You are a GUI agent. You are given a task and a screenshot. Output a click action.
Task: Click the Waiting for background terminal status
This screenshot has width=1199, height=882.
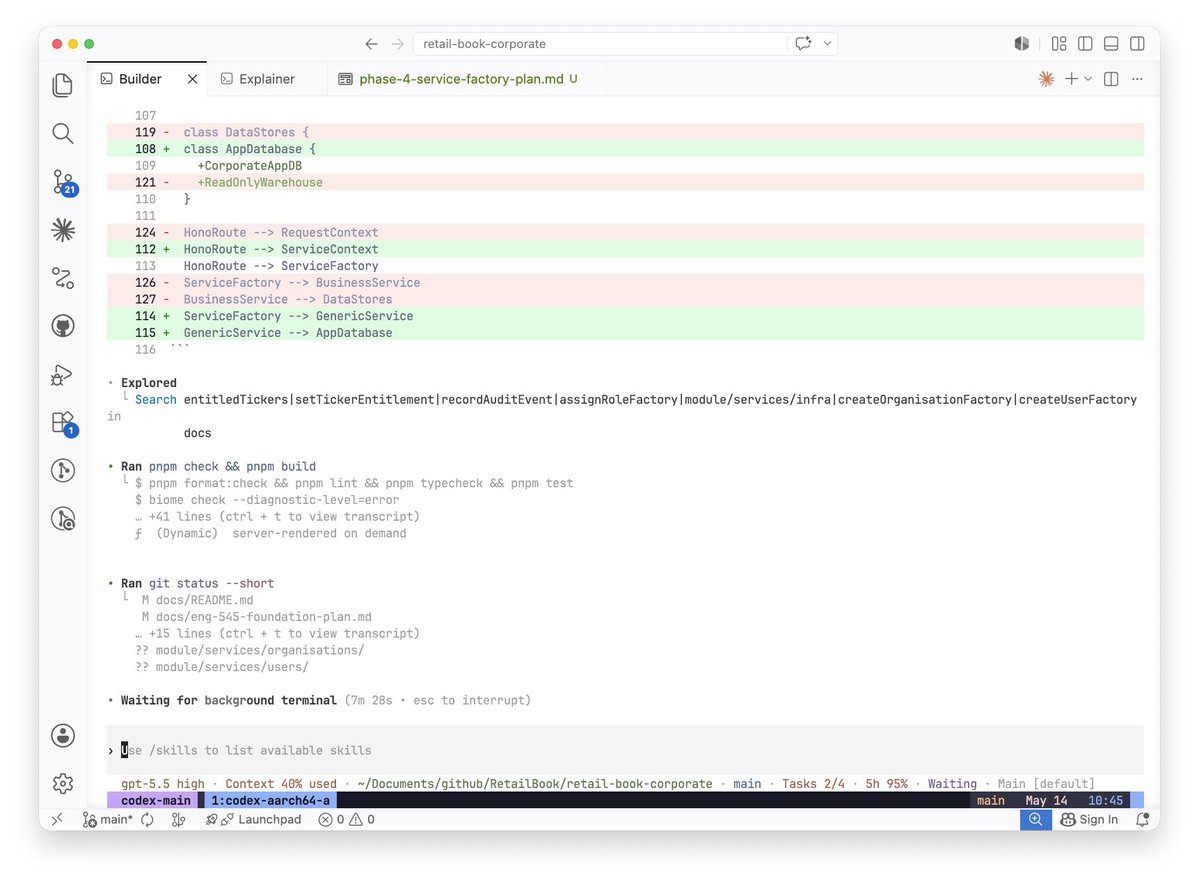[229, 700]
